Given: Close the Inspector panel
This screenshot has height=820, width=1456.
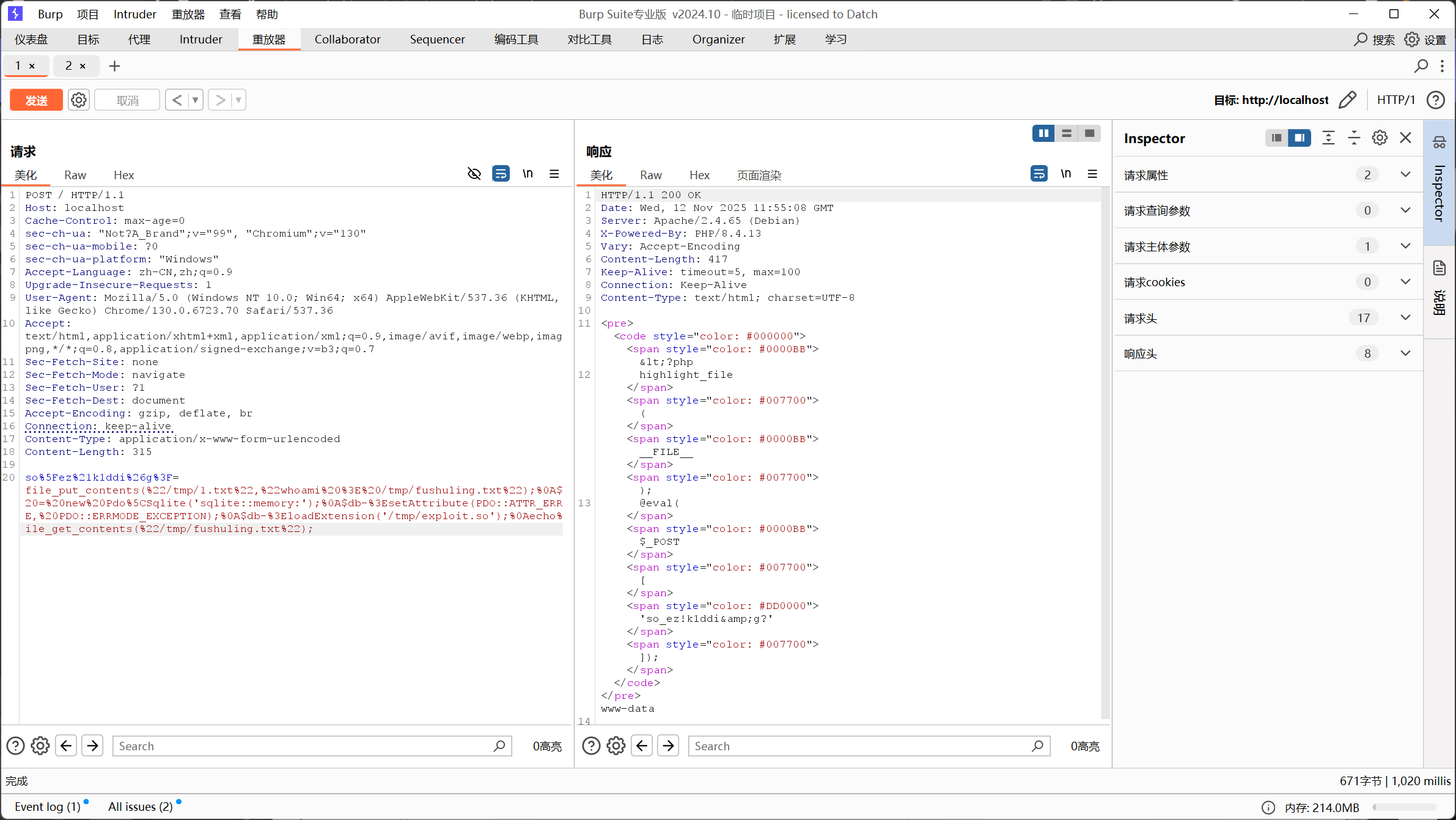Looking at the screenshot, I should pyautogui.click(x=1406, y=138).
